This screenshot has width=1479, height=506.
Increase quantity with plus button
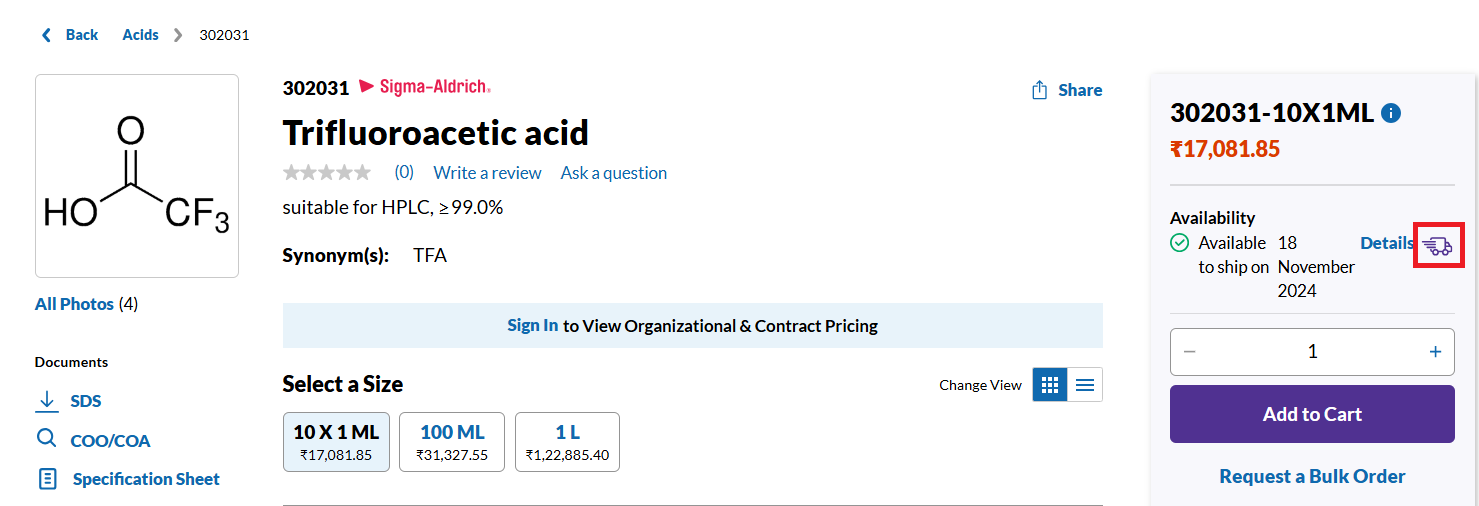1435,352
